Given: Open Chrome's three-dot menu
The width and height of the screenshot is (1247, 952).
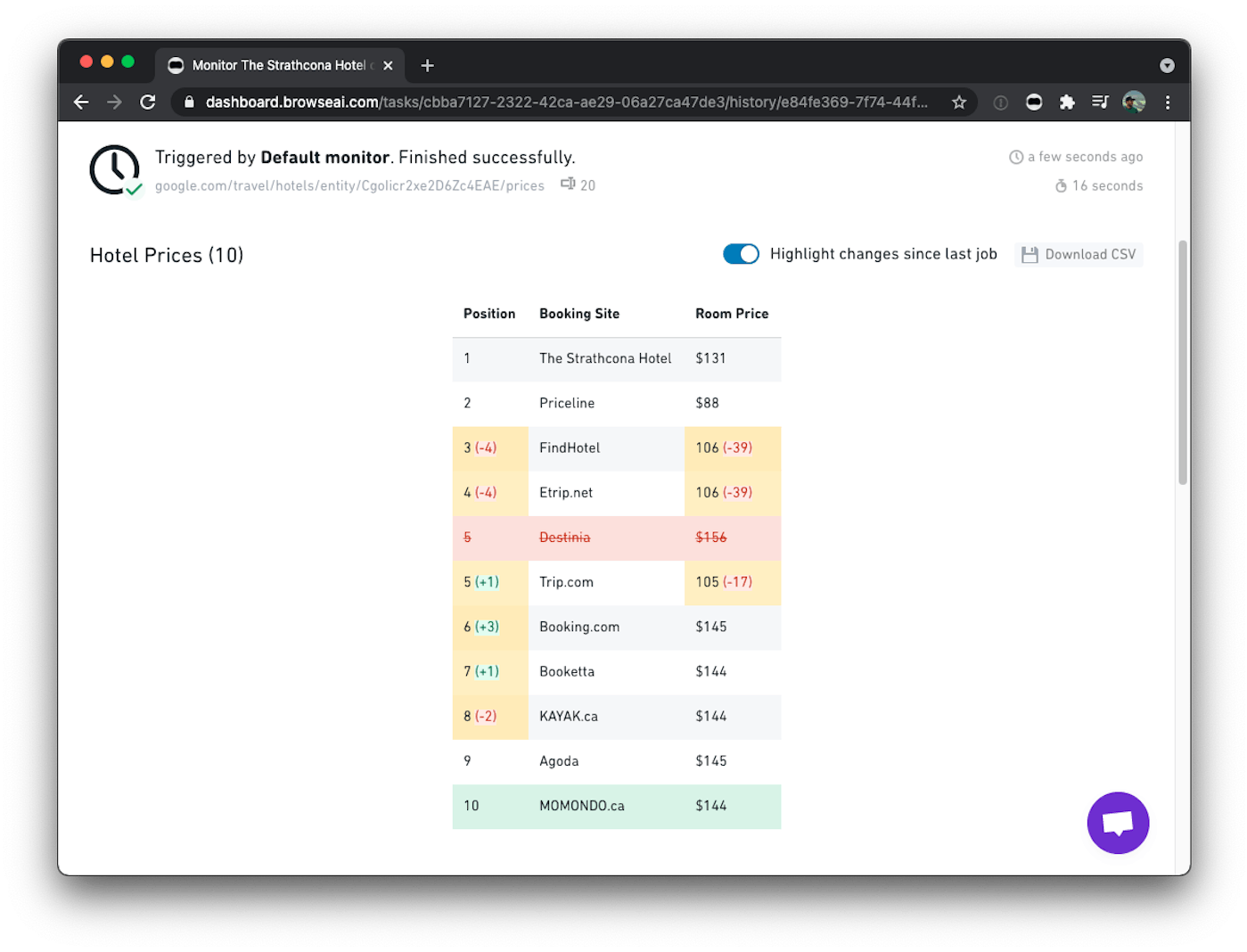Looking at the screenshot, I should [x=1168, y=103].
